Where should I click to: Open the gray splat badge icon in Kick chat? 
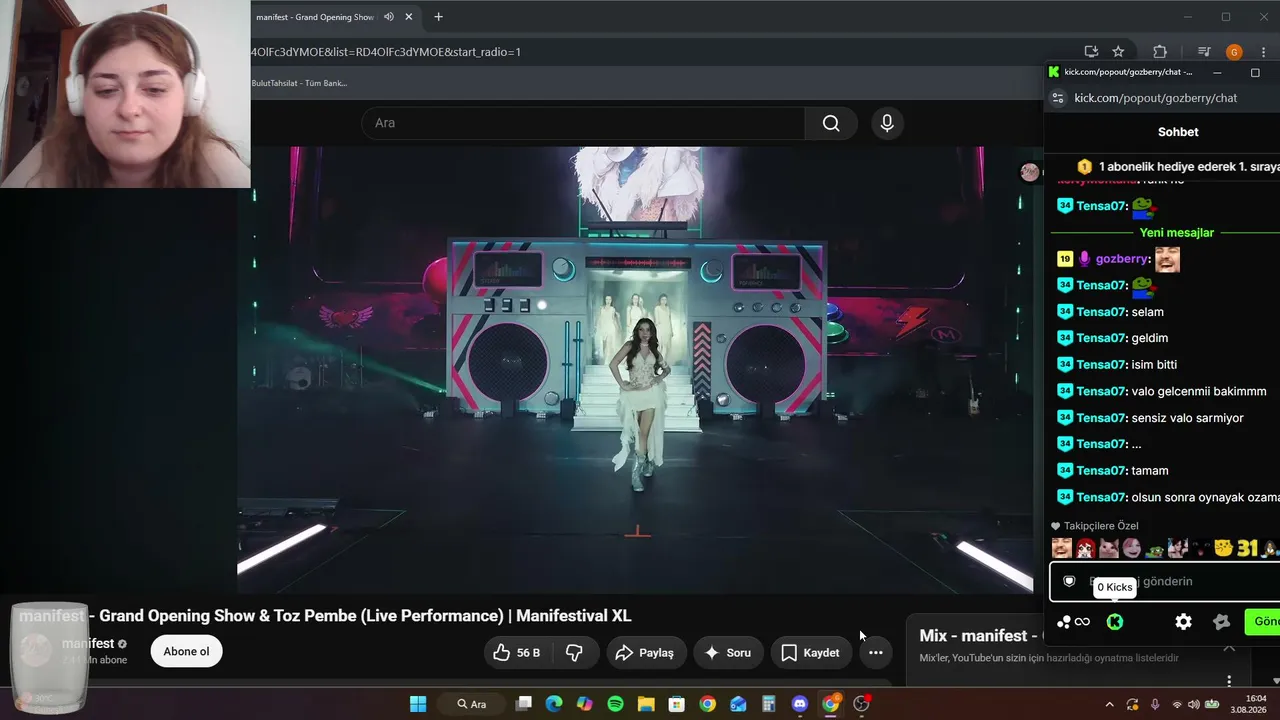click(1221, 622)
